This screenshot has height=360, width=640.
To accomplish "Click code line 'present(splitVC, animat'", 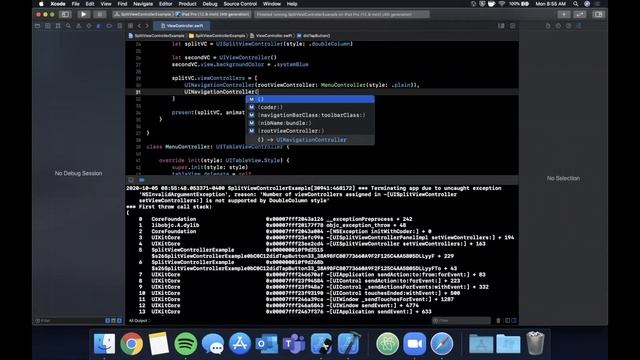I will (x=208, y=112).
